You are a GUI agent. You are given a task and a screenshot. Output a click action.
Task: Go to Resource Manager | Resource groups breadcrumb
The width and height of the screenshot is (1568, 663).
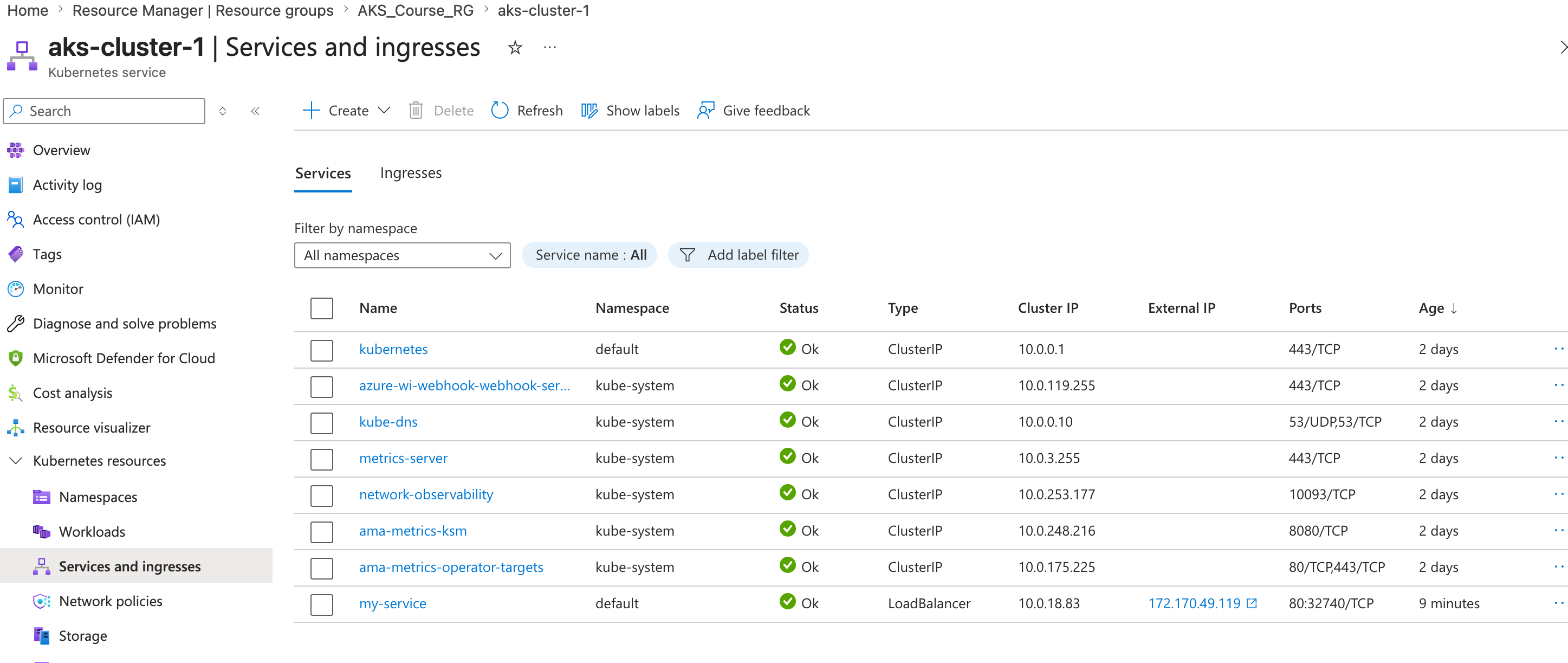pyautogui.click(x=203, y=10)
